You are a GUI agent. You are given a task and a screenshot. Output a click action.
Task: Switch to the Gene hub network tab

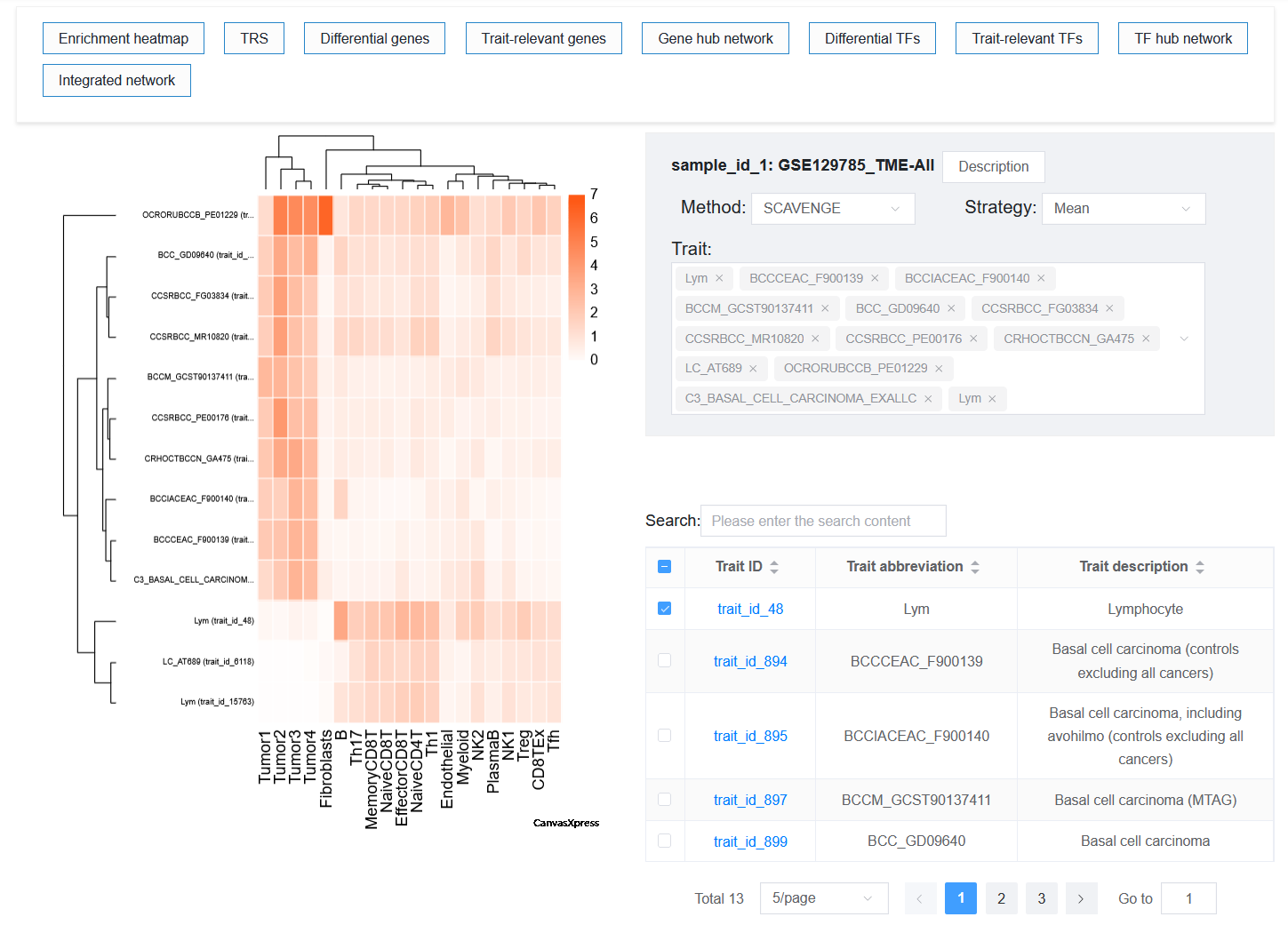[x=716, y=38]
